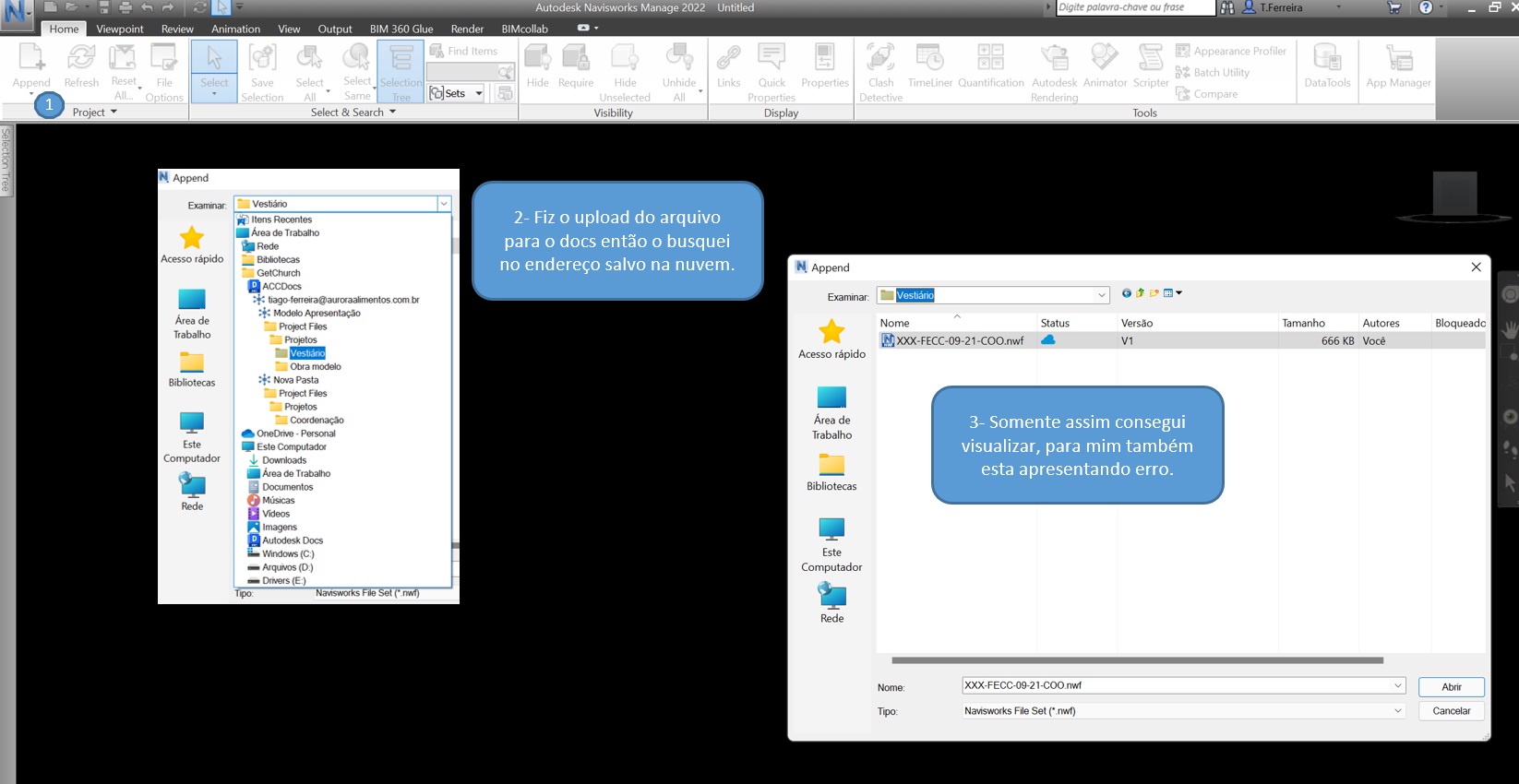Screen dimensions: 1519x784
Task: Open the Tipo file type dropdown
Action: [1398, 710]
